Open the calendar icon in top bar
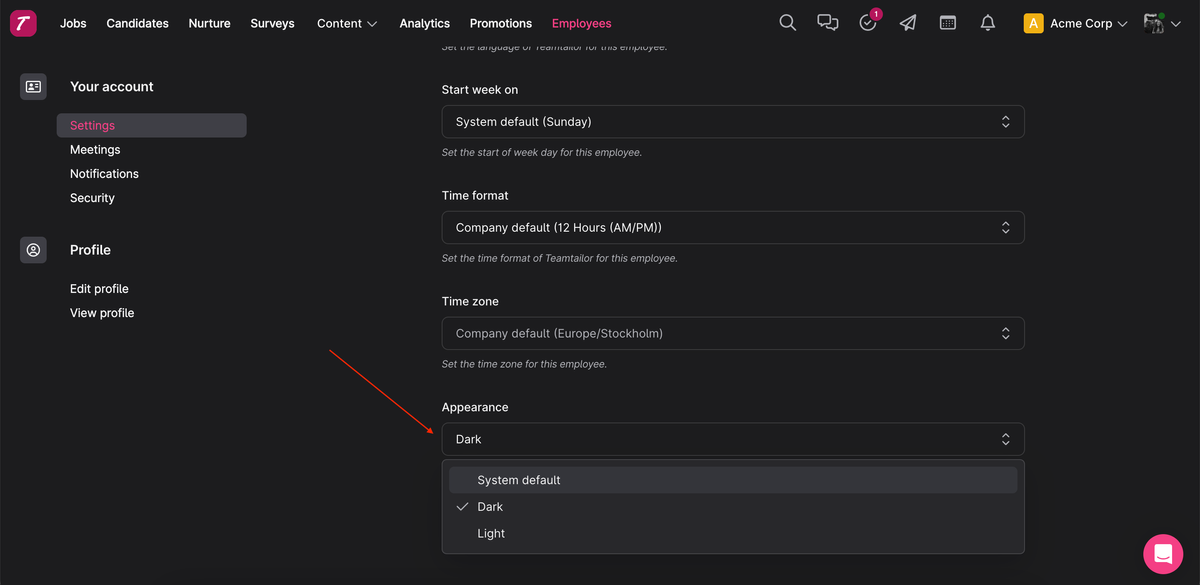Image resolution: width=1200 pixels, height=585 pixels. (948, 23)
